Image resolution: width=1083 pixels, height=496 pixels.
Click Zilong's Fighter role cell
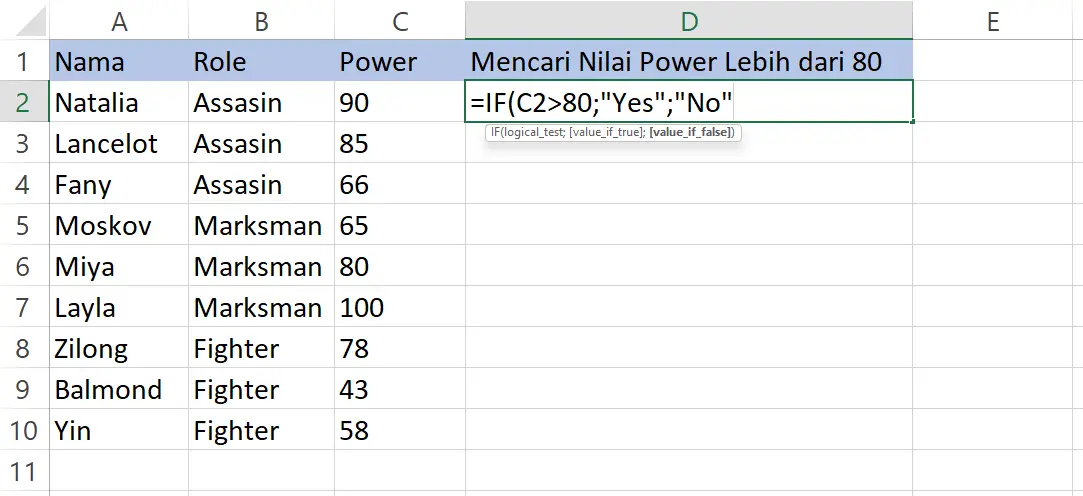(261, 348)
